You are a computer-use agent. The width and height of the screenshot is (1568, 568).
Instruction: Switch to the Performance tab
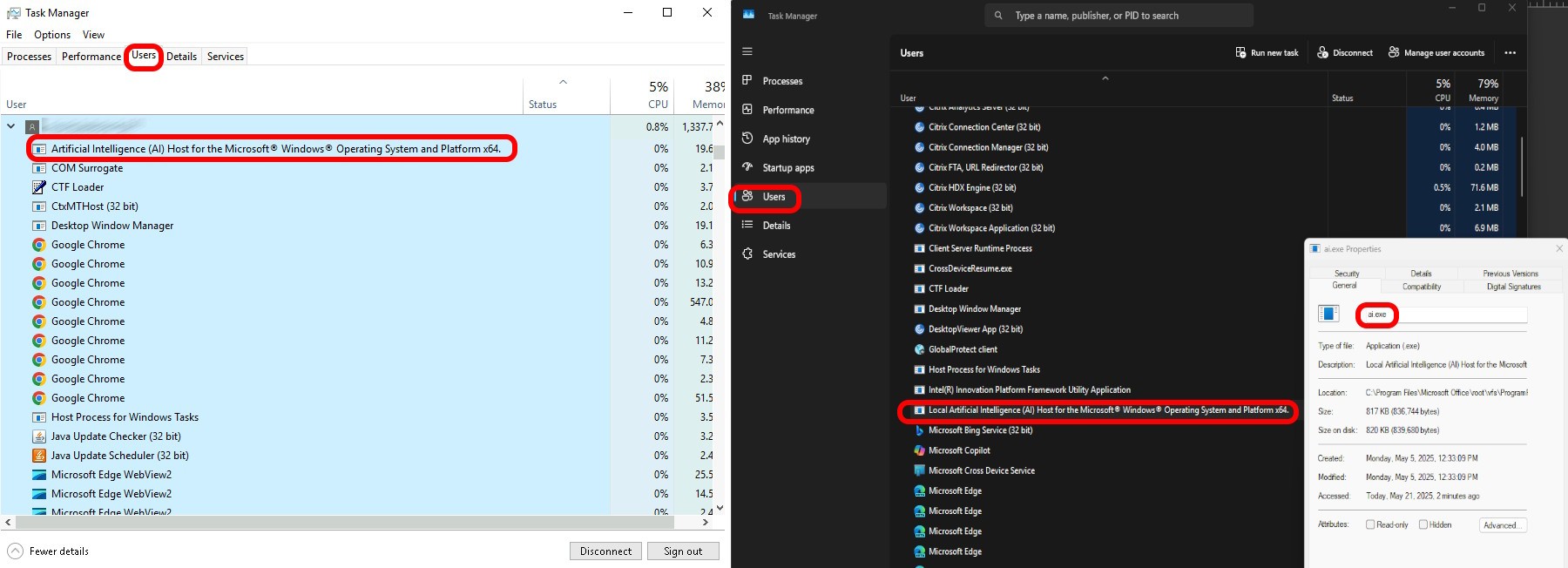click(91, 57)
